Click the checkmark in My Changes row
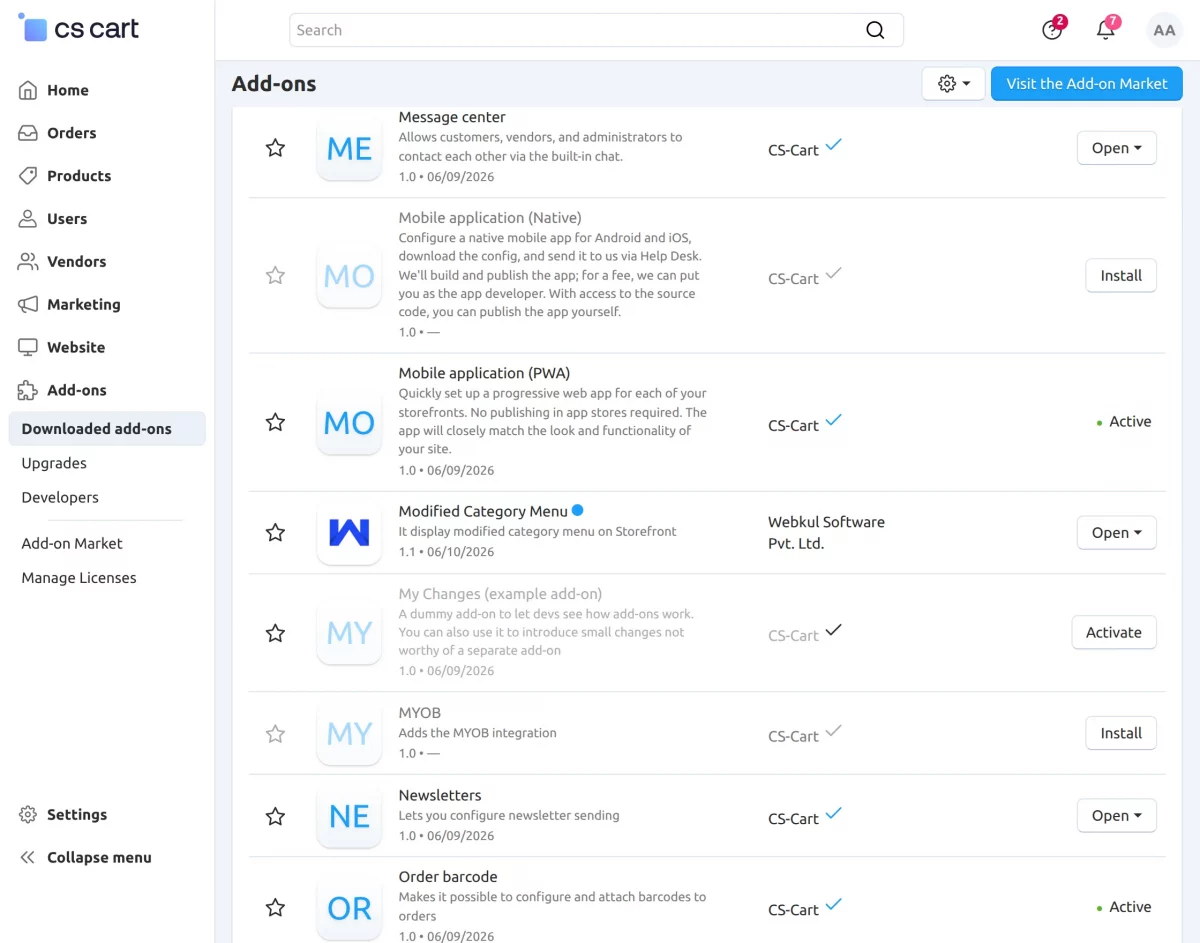 [833, 630]
